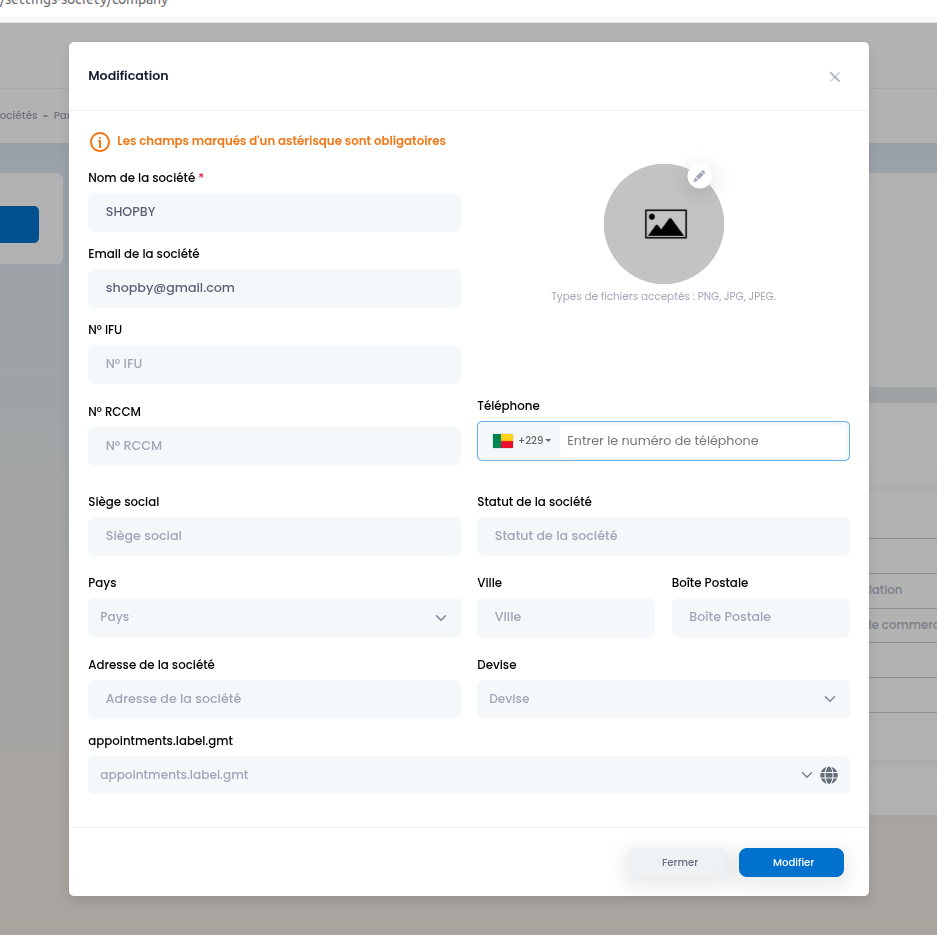Open the Devise dropdown
The width and height of the screenshot is (937, 935).
click(663, 699)
